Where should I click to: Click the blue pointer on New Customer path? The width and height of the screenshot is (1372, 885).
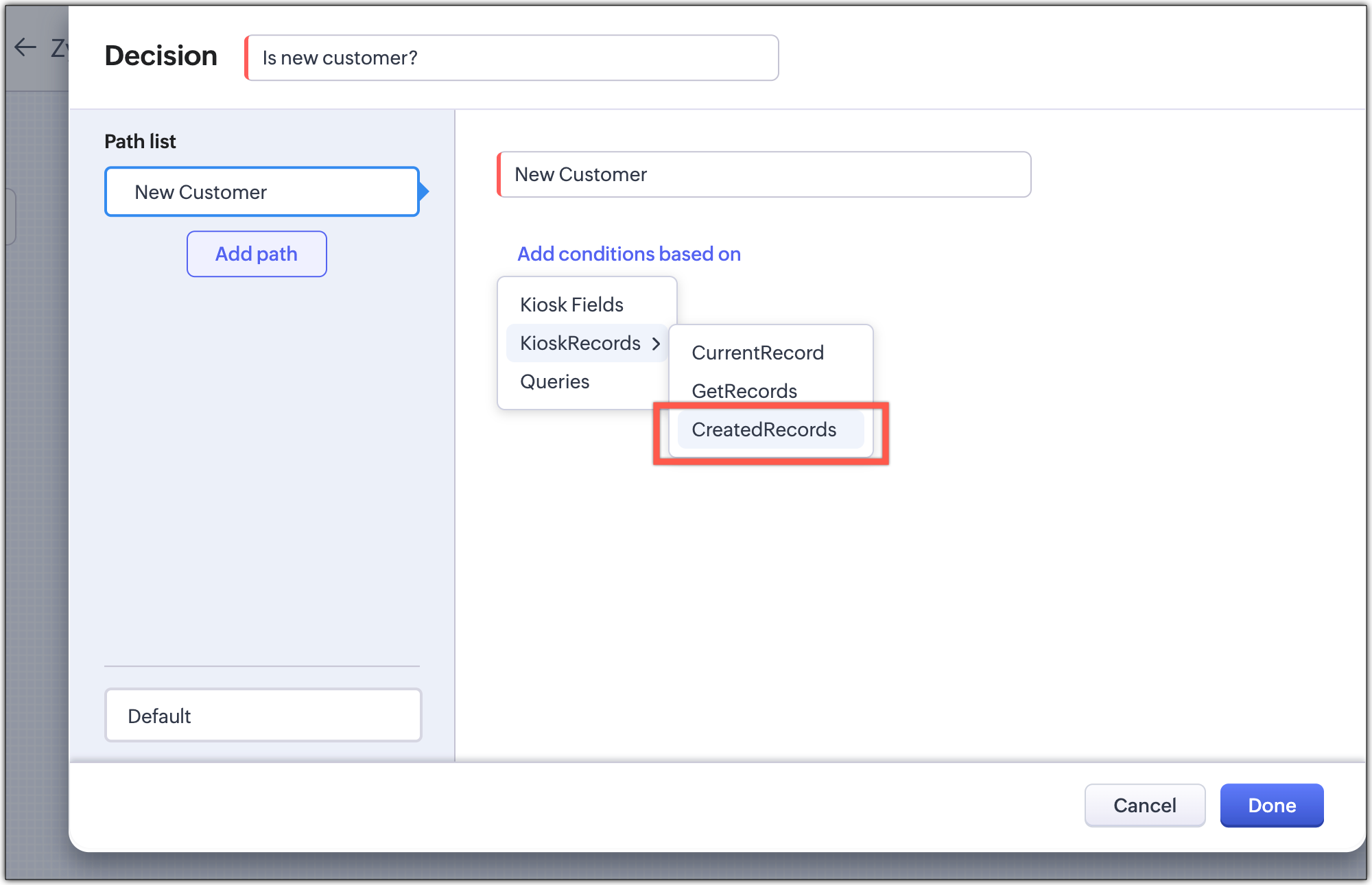tap(424, 191)
